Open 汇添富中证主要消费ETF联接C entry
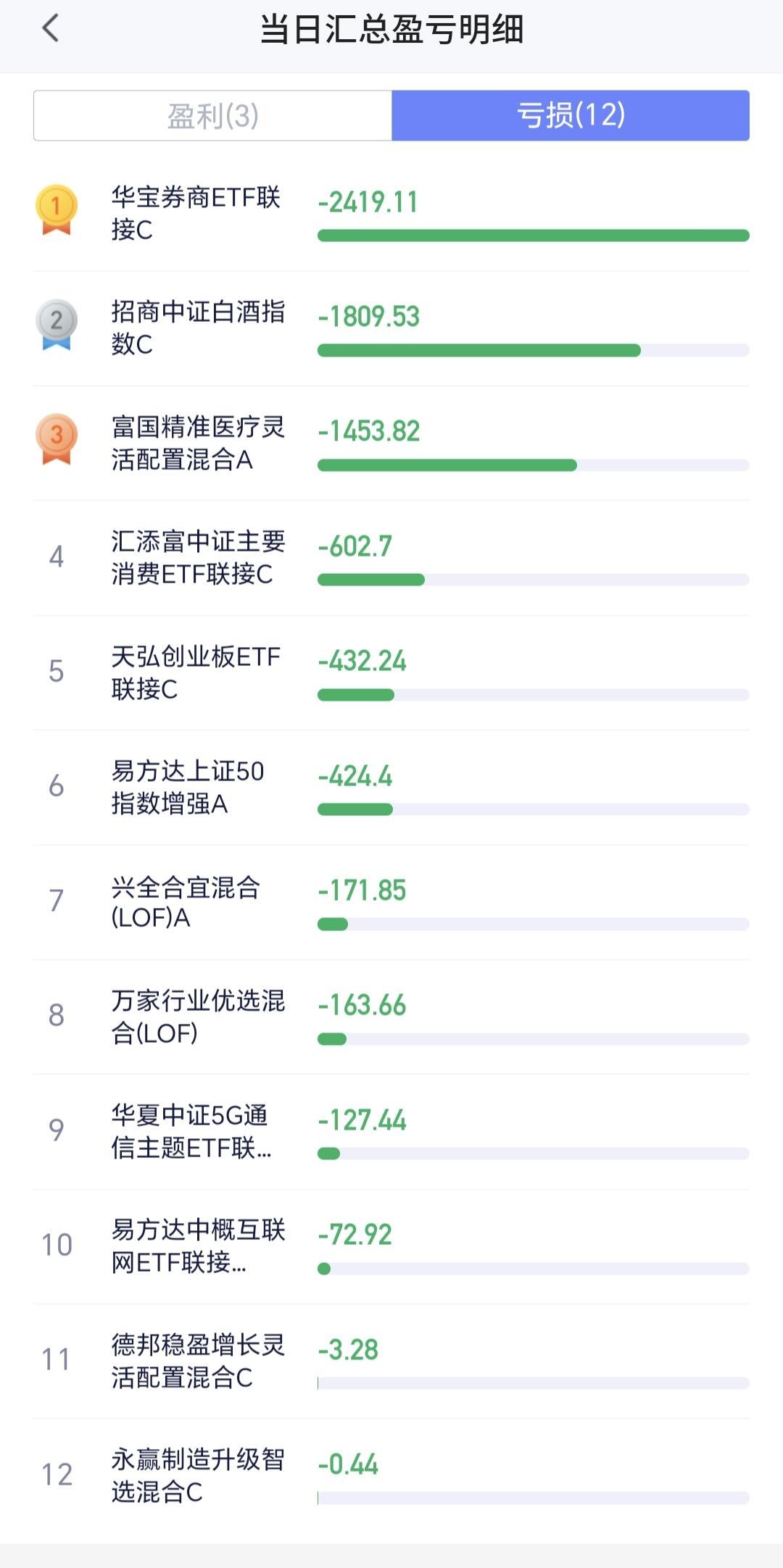The image size is (783, 1568). [x=197, y=557]
